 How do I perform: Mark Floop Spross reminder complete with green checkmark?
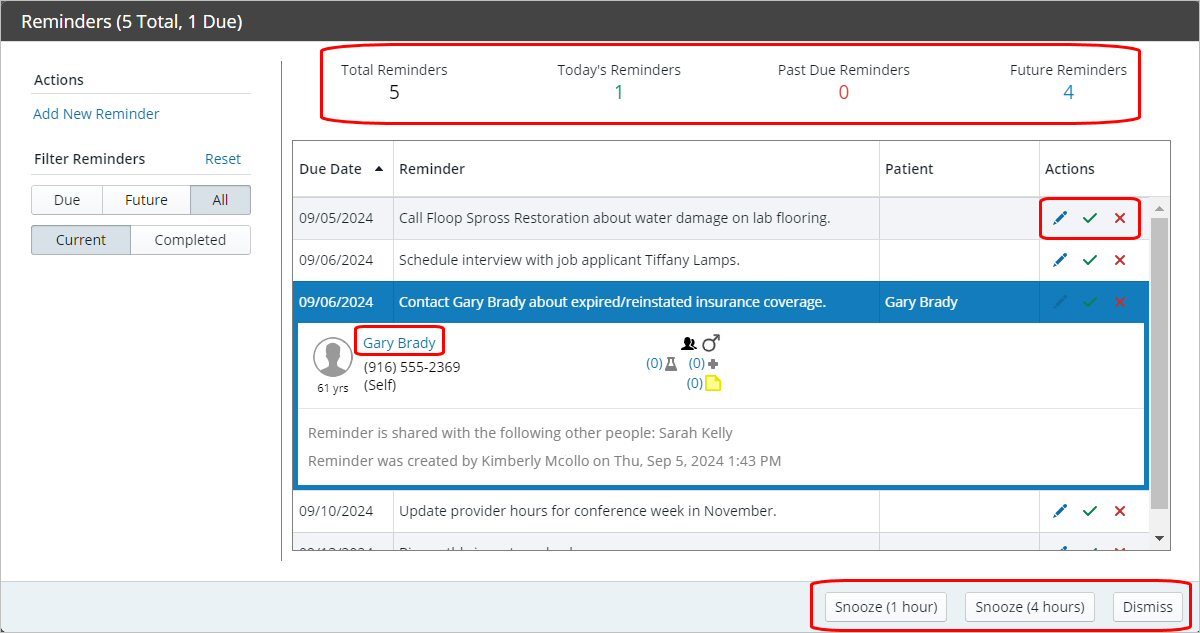[1090, 218]
